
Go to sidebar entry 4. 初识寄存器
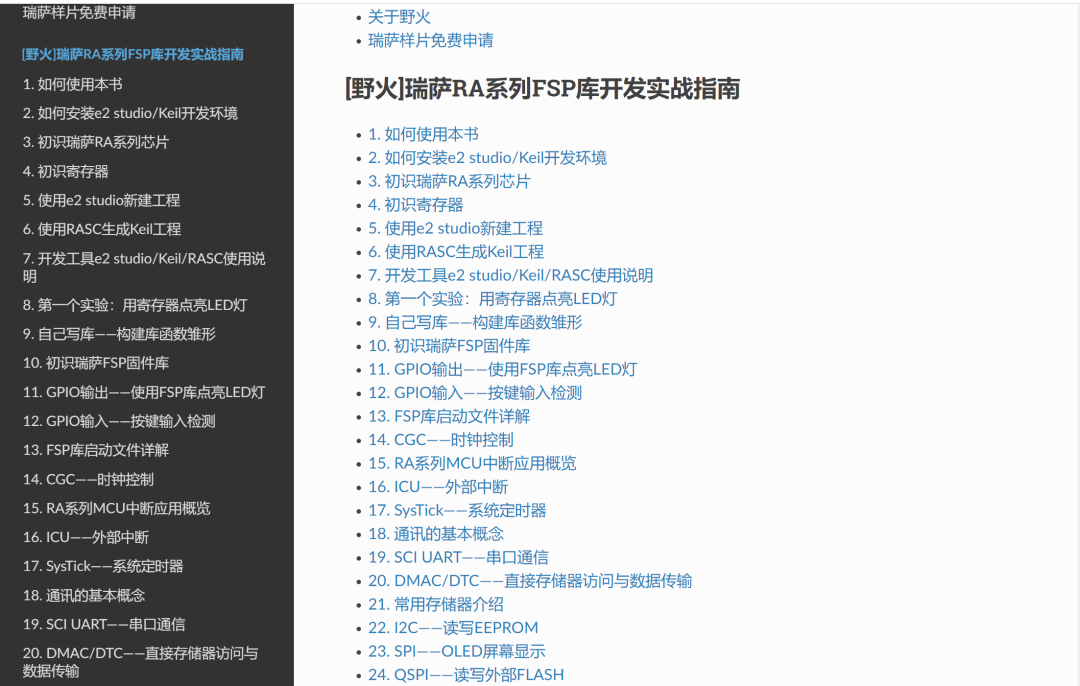tap(65, 172)
